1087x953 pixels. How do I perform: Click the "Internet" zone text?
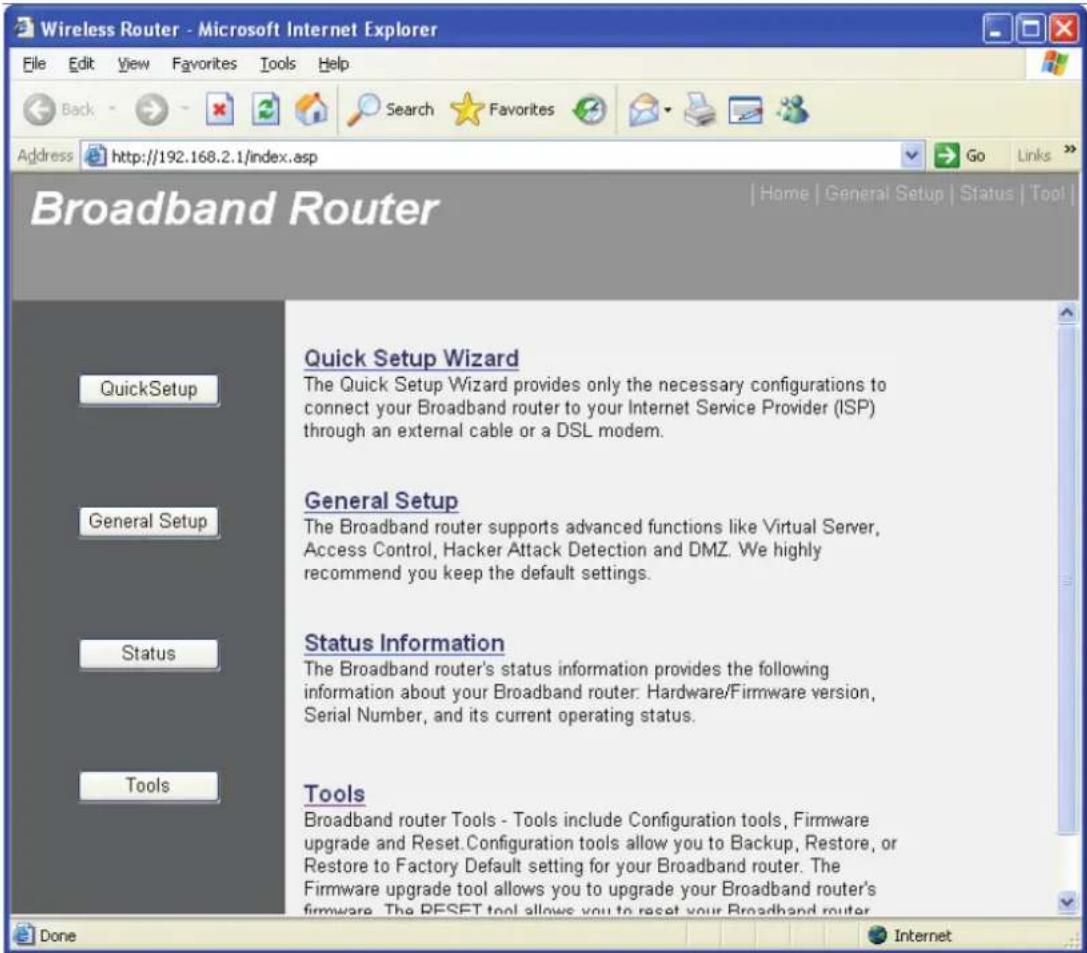[922, 936]
